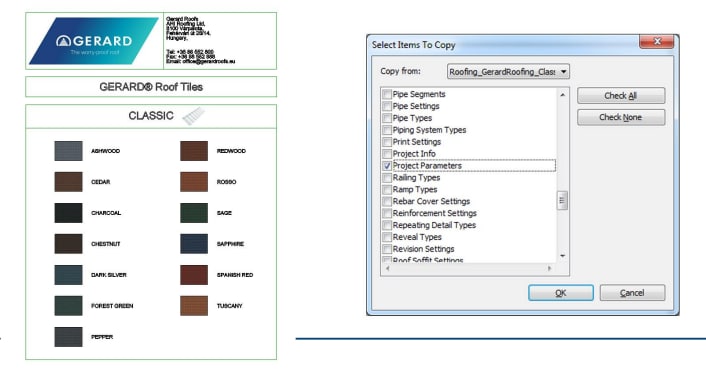
Task: Click the SPANISH RED label
Action: (x=235, y=275)
